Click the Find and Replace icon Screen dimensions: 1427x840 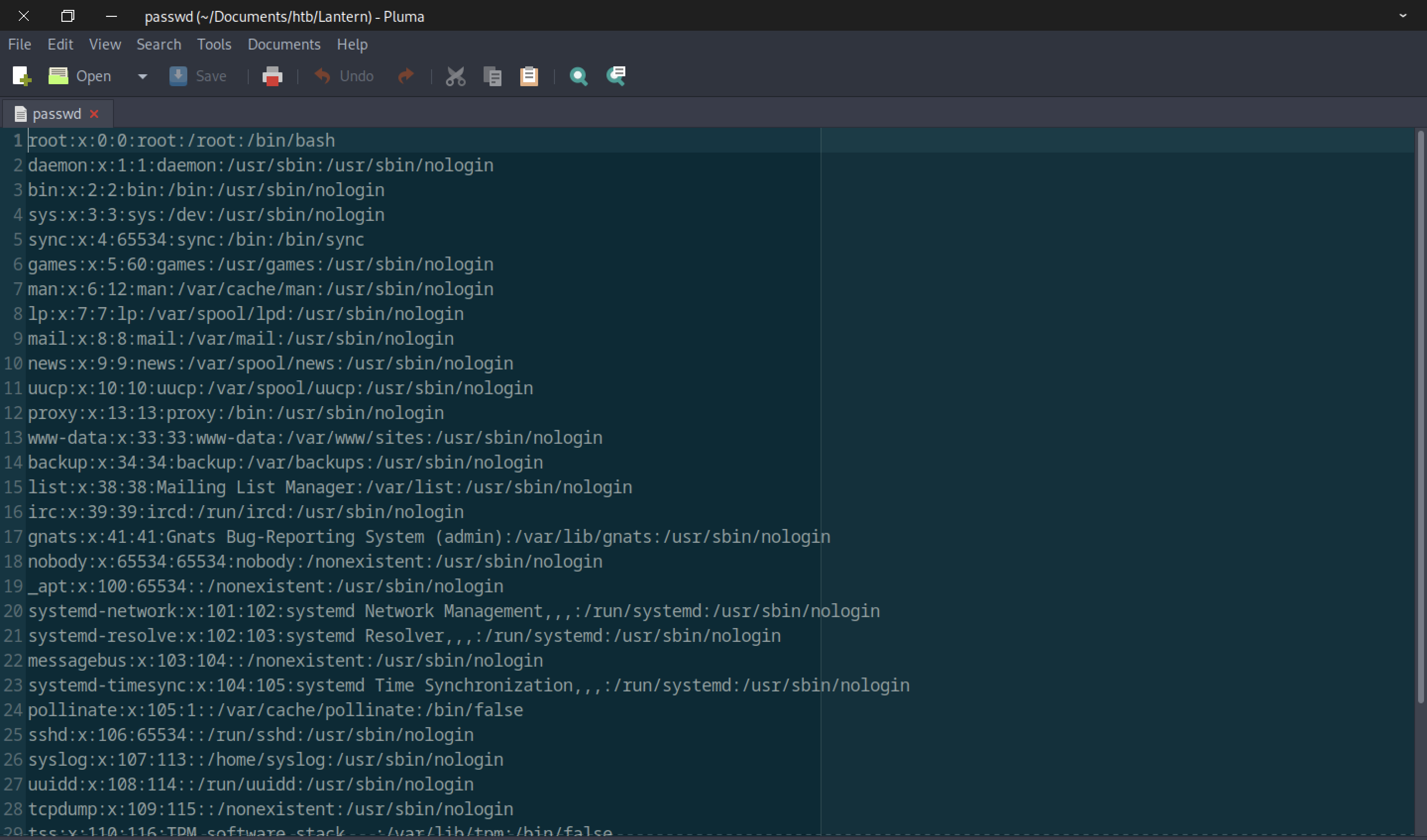(615, 76)
